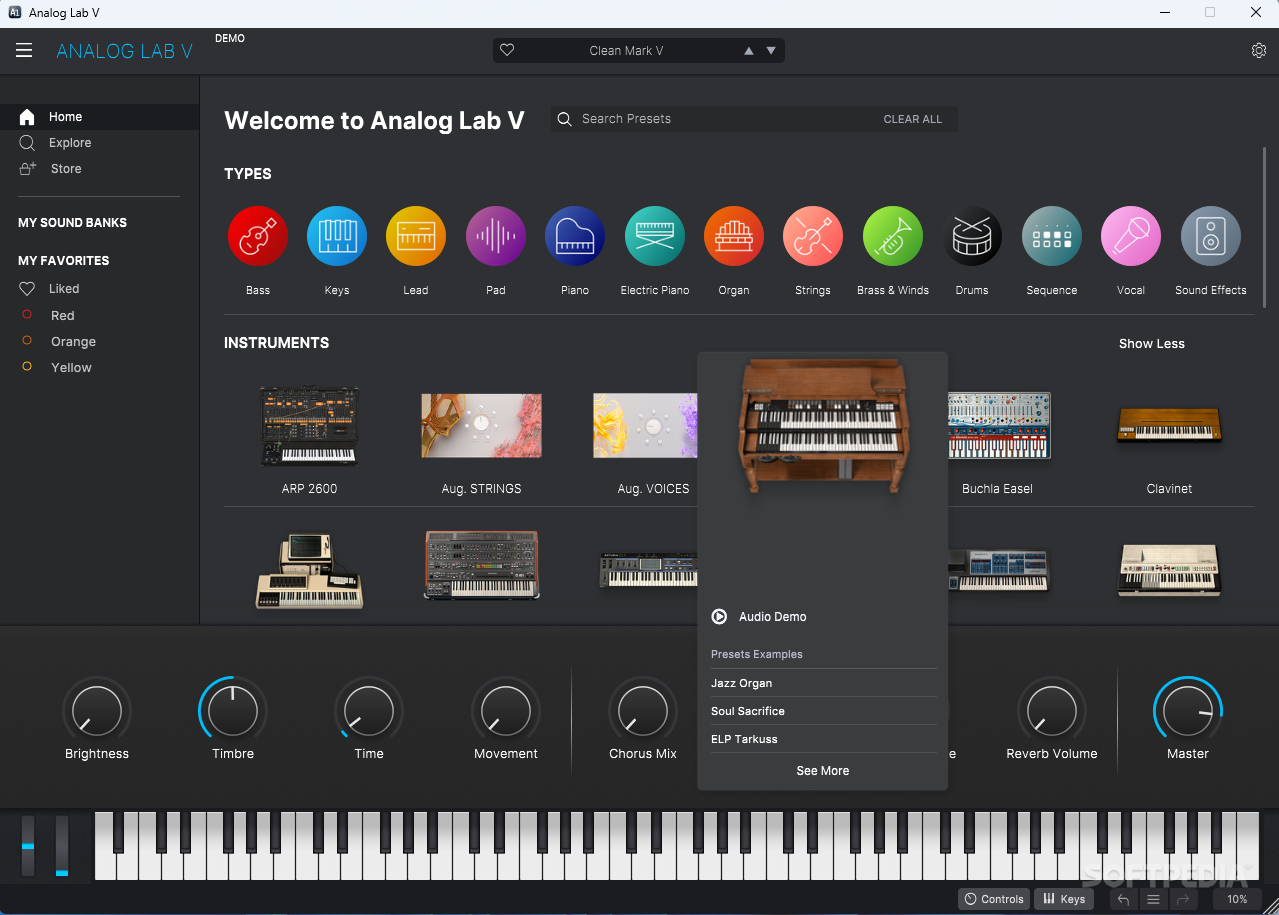Open the Home section
This screenshot has width=1279, height=915.
99,117
